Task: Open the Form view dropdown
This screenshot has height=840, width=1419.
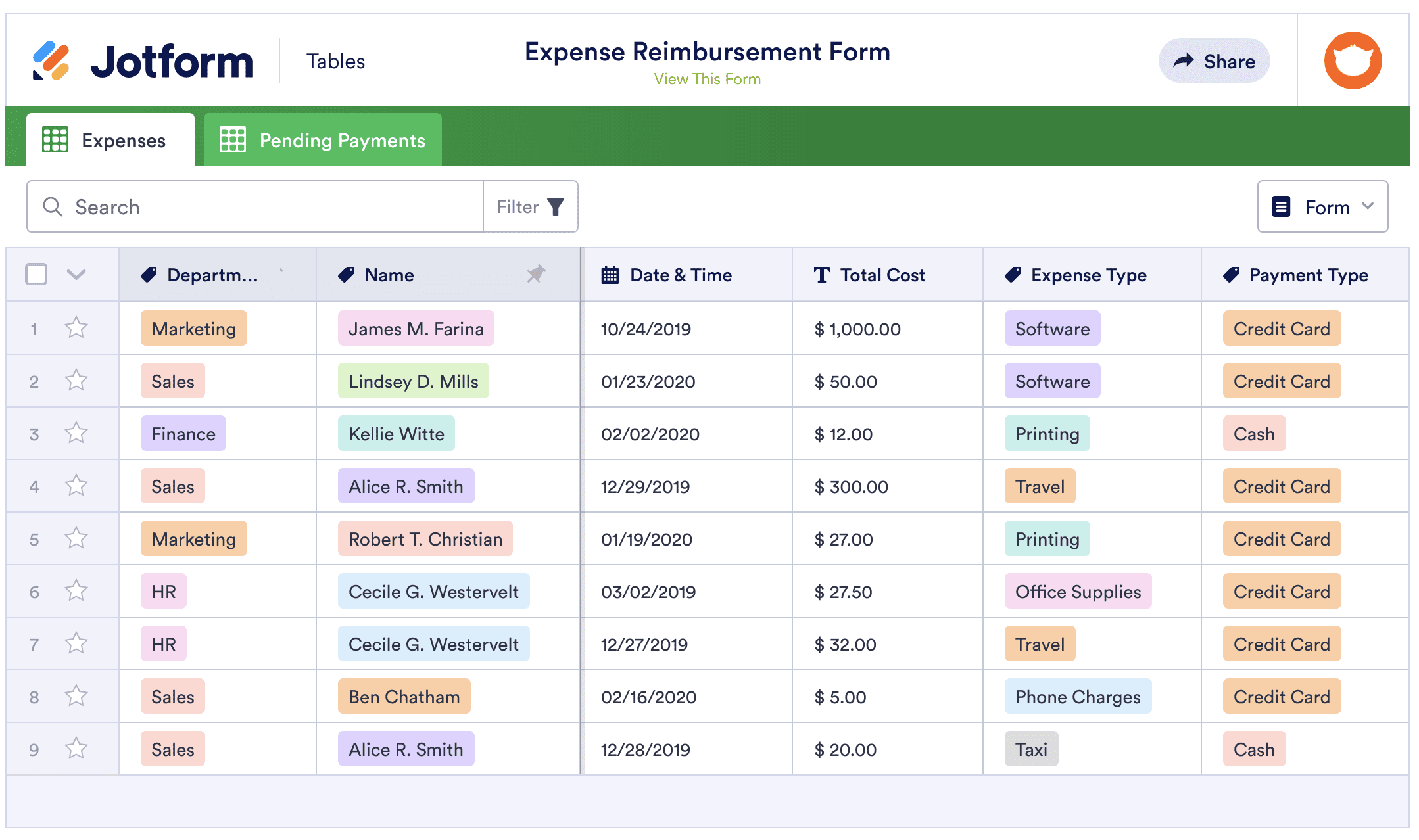Action: (x=1322, y=207)
